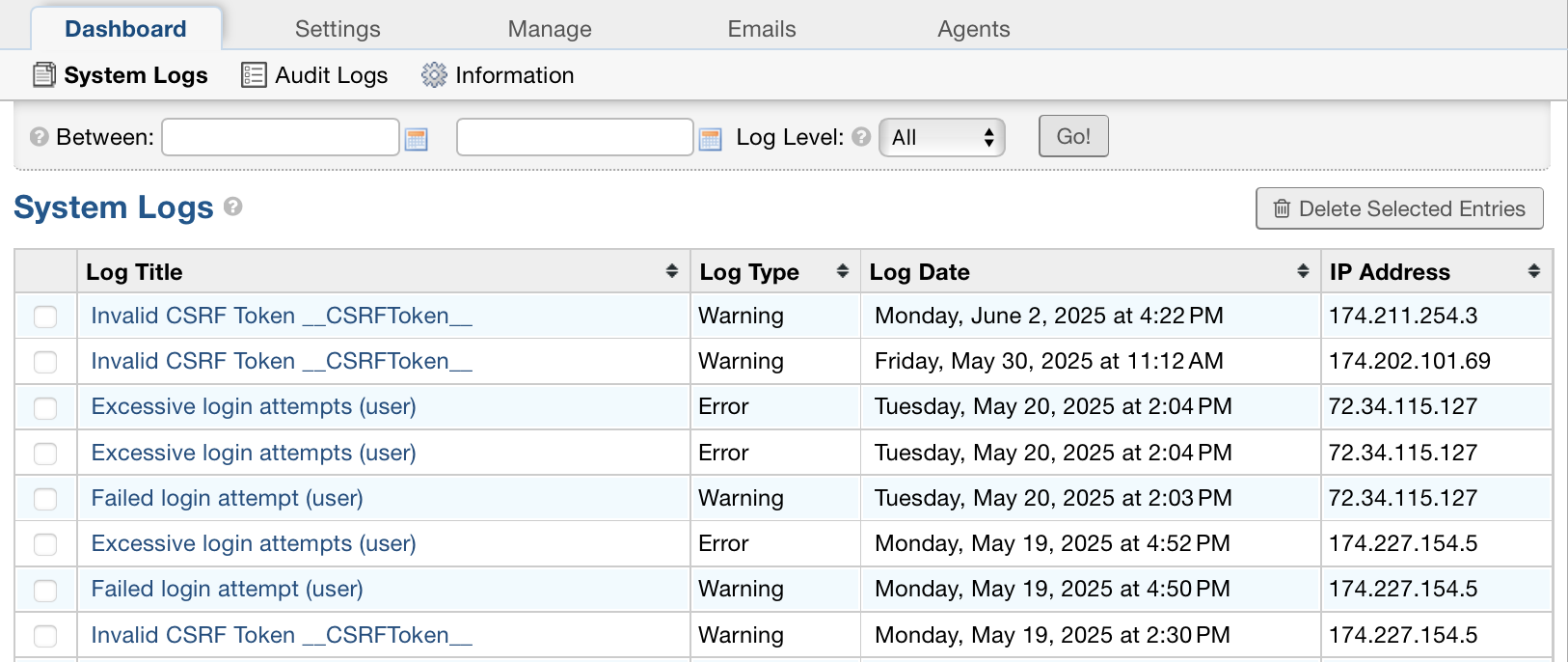Image resolution: width=1568 pixels, height=662 pixels.
Task: Click the System Logs notepad icon
Action: tap(44, 75)
